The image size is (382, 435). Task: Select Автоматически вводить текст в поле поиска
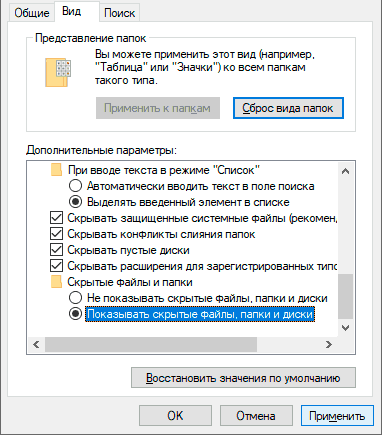75,186
